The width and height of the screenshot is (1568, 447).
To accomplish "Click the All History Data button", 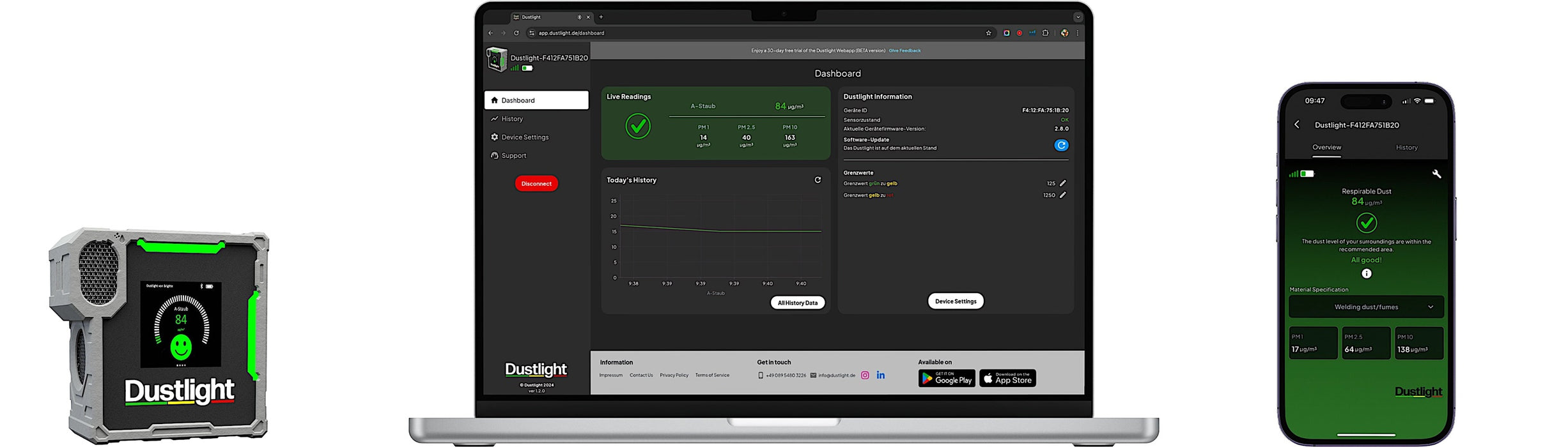I will tap(797, 303).
